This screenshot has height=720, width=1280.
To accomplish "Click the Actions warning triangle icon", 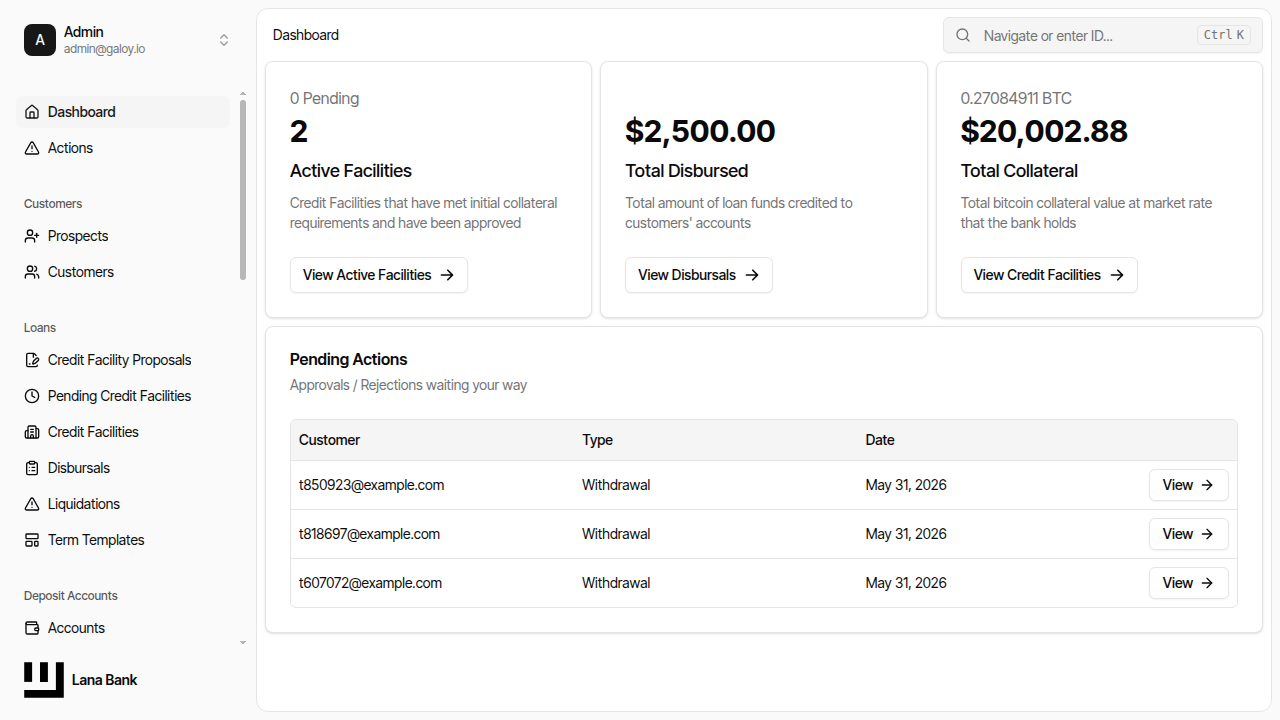I will pyautogui.click(x=32, y=148).
